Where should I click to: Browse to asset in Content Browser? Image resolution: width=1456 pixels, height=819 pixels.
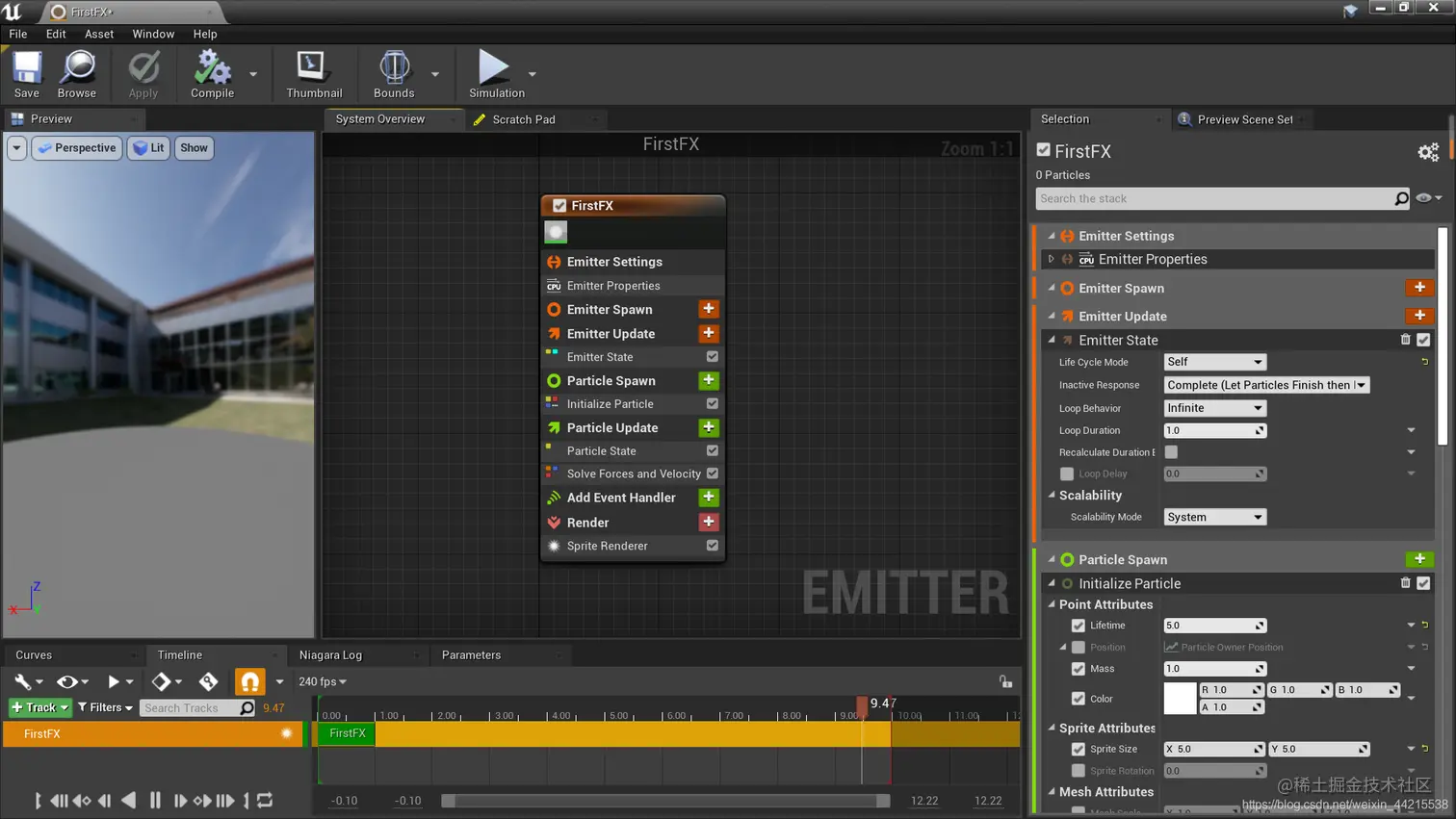point(77,74)
